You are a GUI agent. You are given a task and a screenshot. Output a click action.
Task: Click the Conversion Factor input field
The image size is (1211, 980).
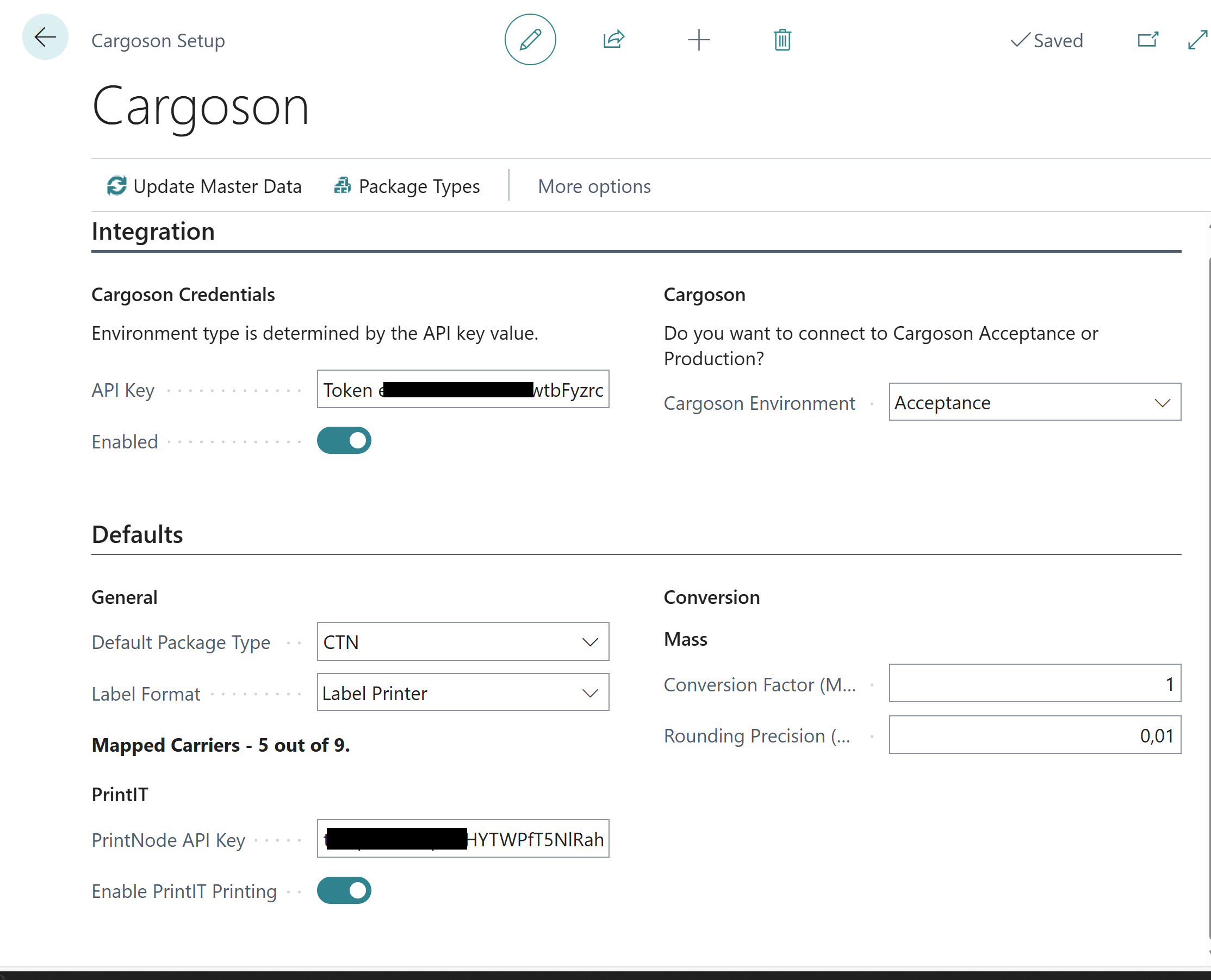tap(1034, 684)
